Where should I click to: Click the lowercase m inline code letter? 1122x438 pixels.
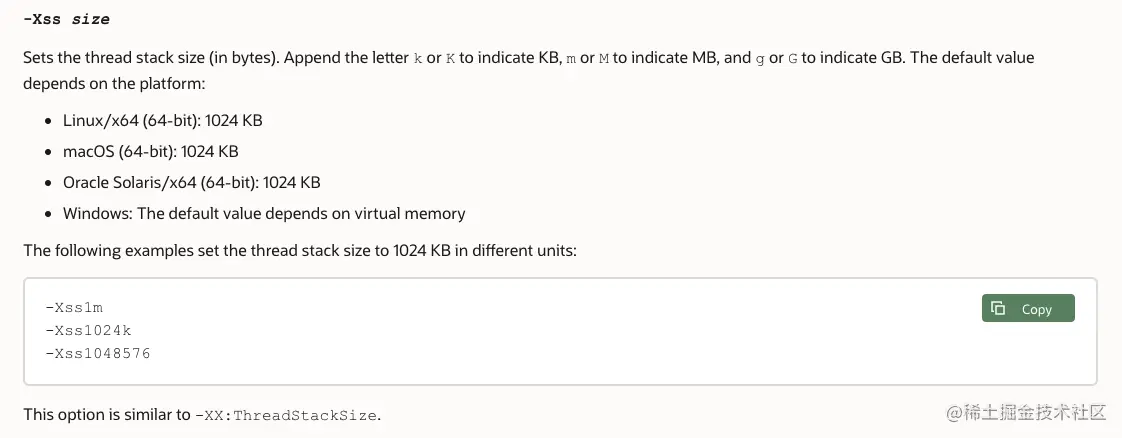coord(571,58)
